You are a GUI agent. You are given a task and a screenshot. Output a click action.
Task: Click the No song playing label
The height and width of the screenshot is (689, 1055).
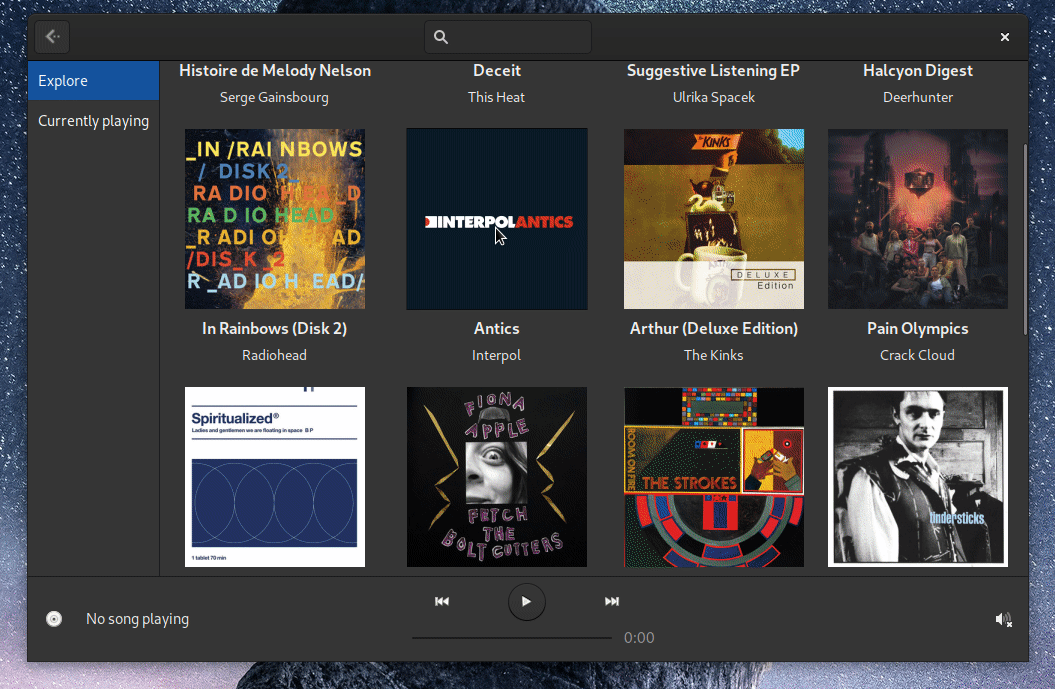point(137,619)
